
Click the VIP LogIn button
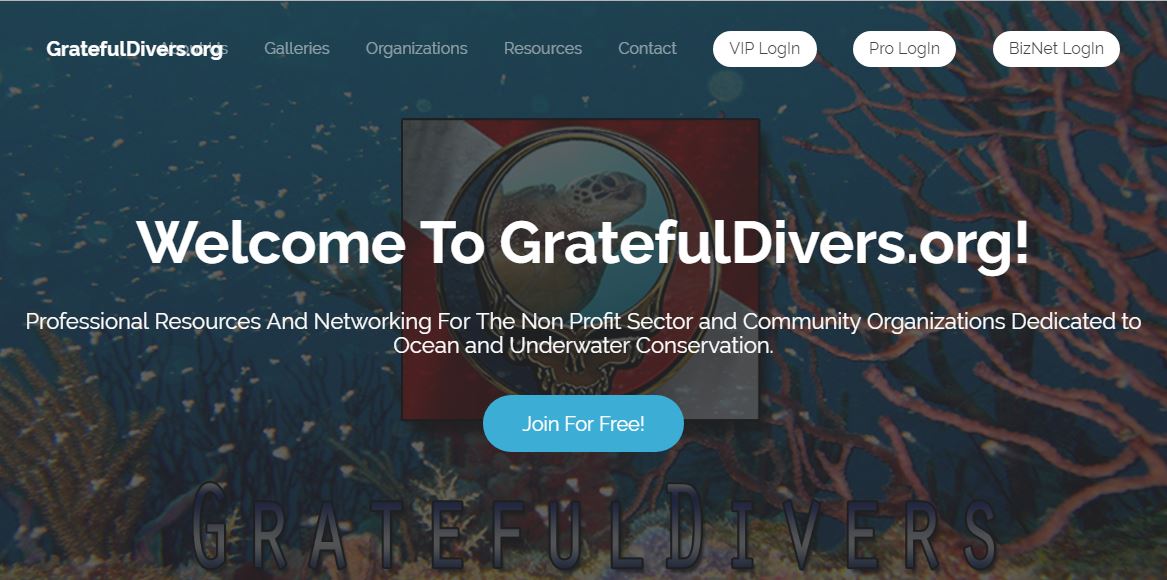pos(764,49)
